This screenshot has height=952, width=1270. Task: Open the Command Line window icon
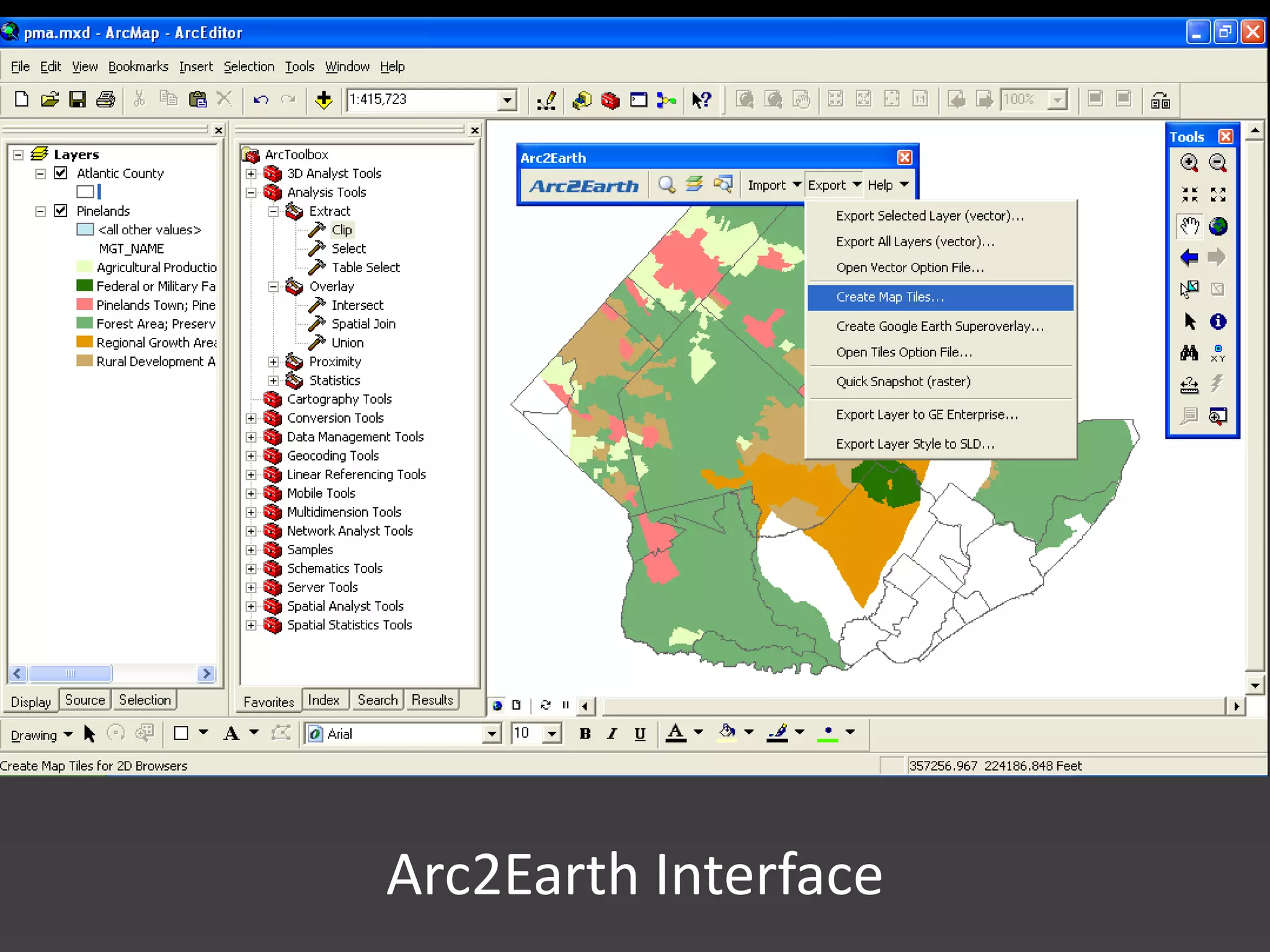tap(638, 100)
